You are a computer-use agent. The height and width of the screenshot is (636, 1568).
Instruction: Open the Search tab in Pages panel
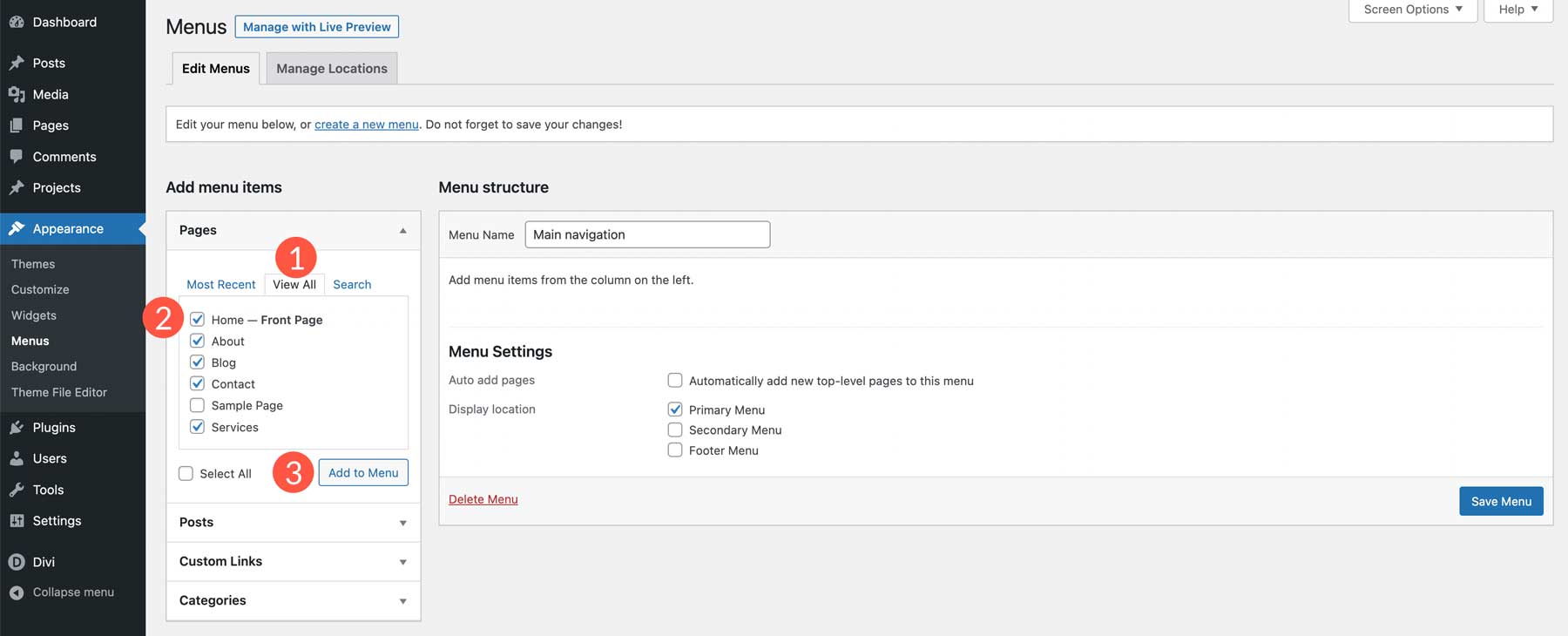(352, 285)
